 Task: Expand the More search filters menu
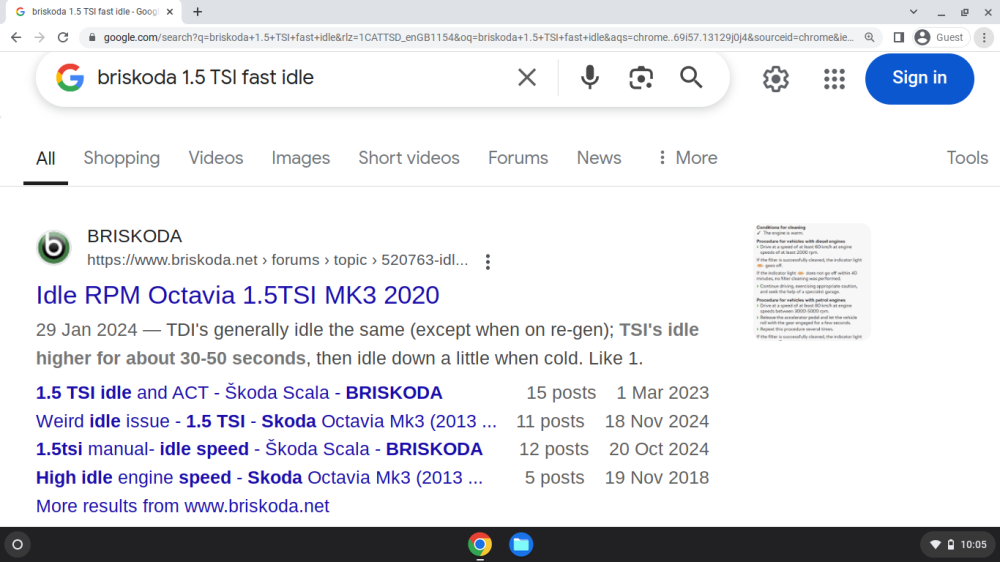[x=688, y=158]
